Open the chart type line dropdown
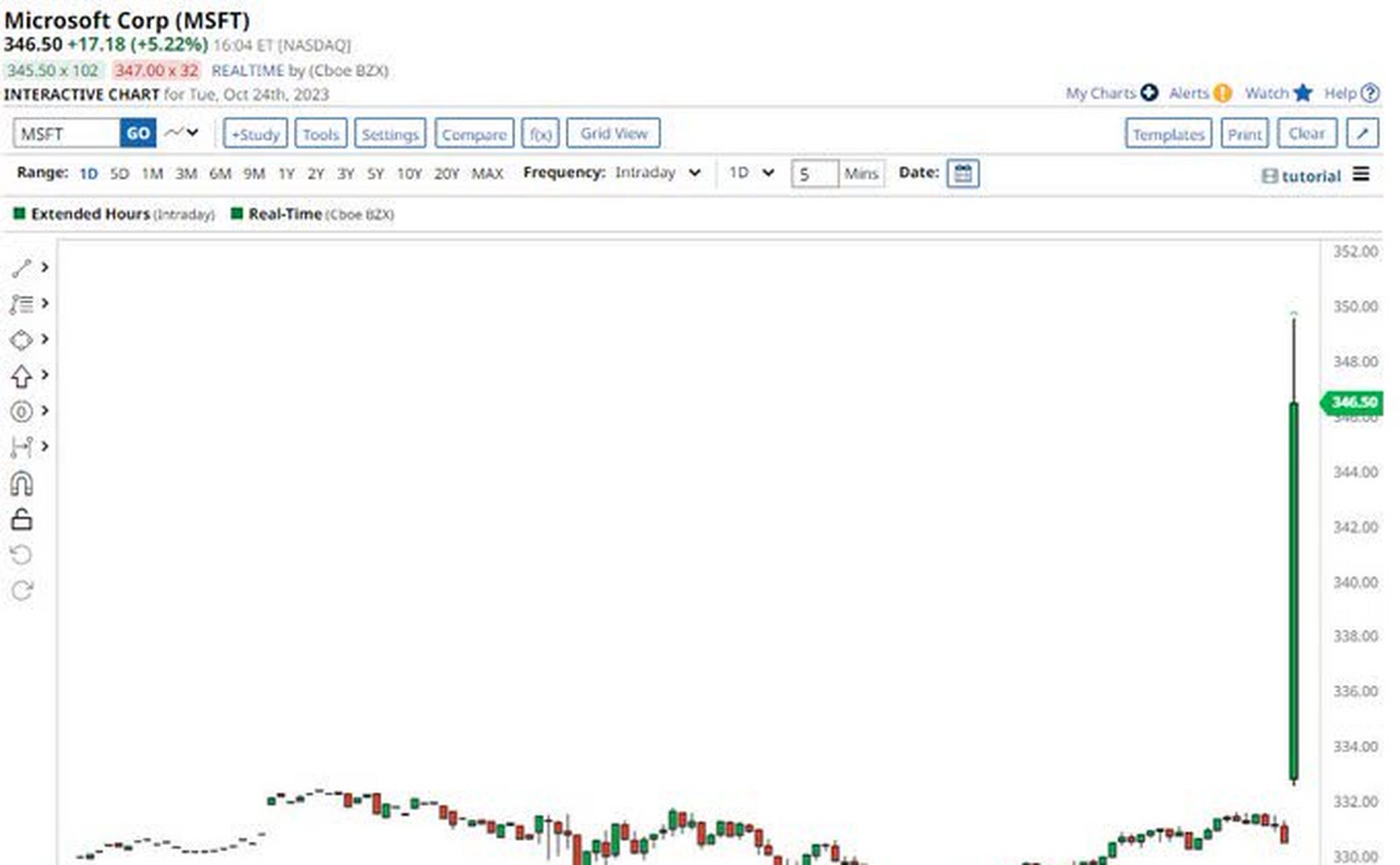The image size is (1400, 865). pos(182,132)
